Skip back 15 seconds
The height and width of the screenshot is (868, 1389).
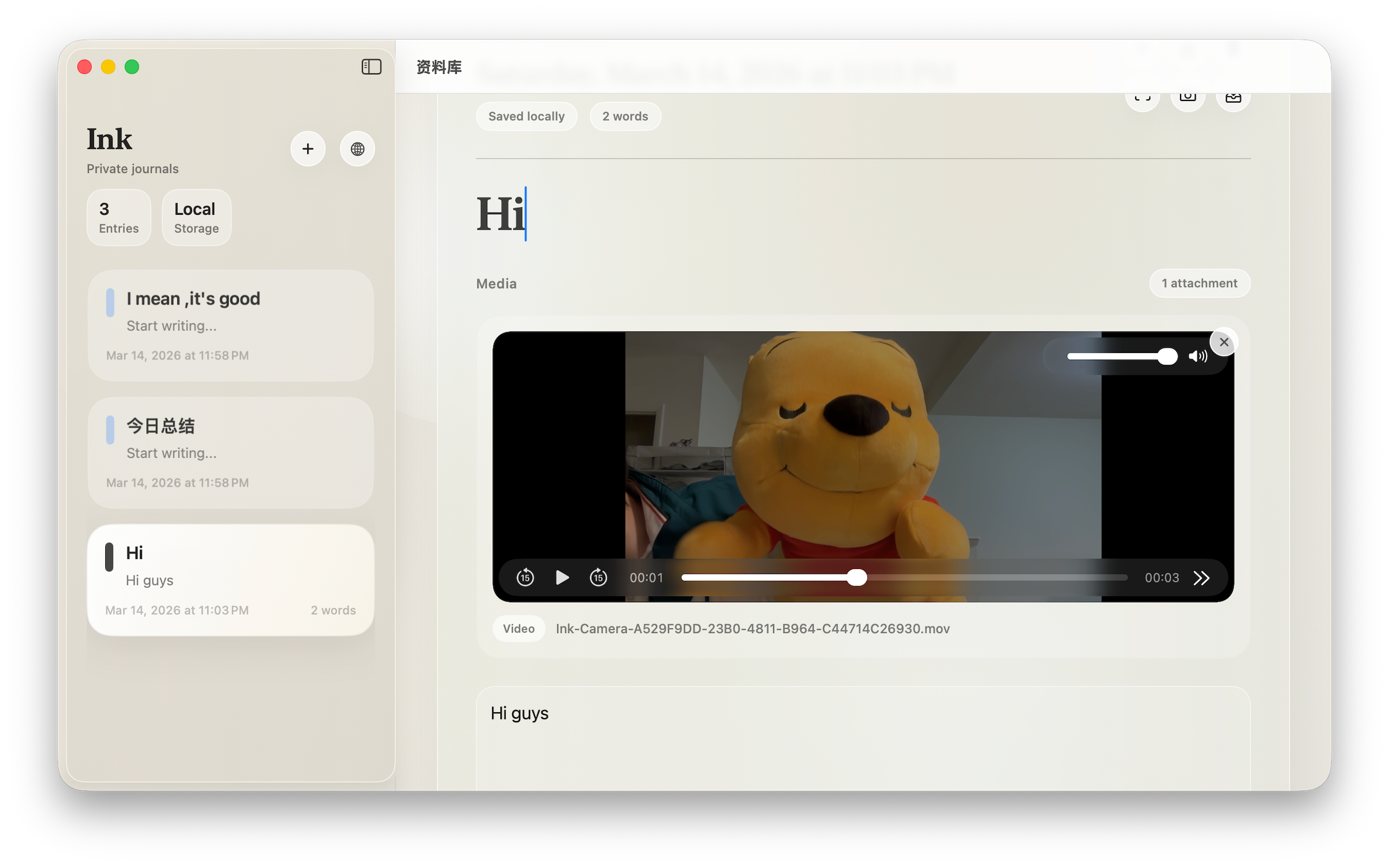click(x=525, y=578)
